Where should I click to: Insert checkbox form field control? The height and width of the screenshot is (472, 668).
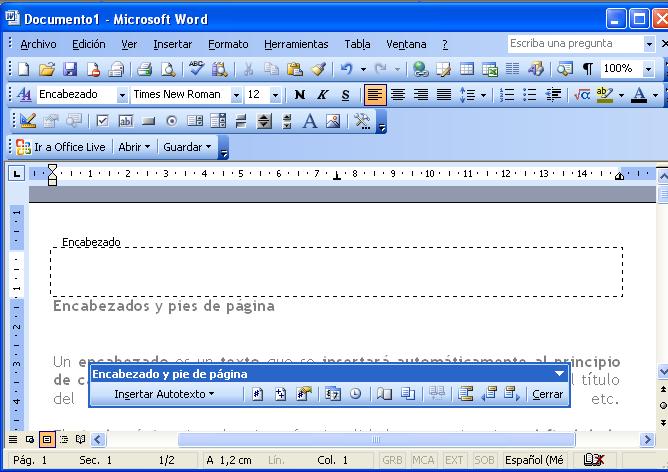102,121
